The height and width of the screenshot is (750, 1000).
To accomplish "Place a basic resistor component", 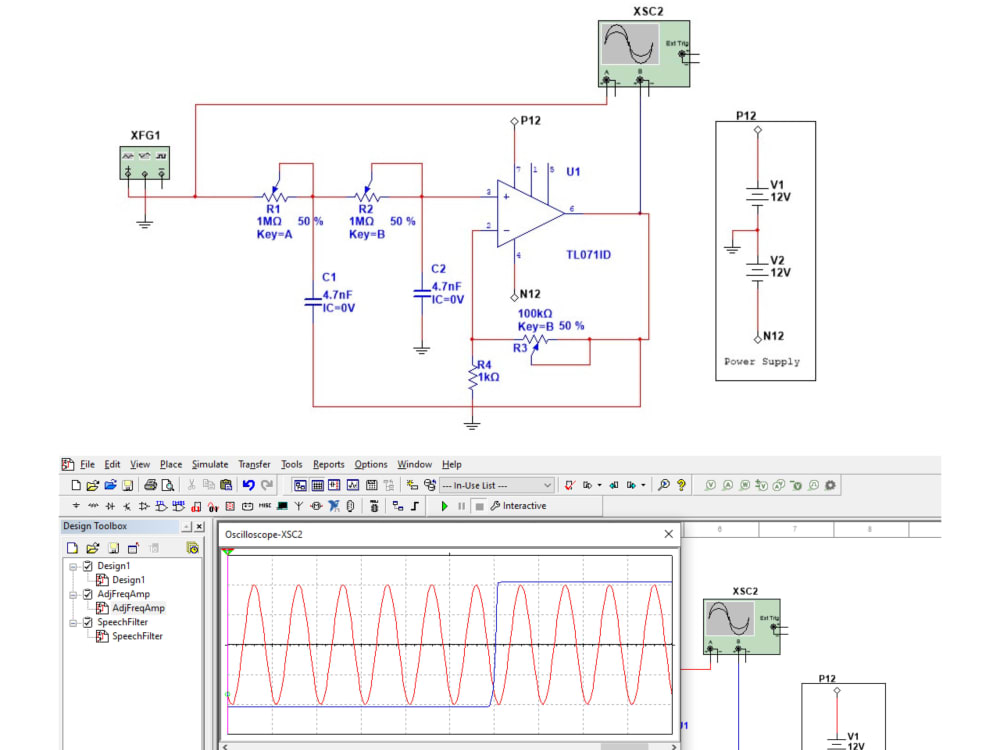I will tap(93, 506).
